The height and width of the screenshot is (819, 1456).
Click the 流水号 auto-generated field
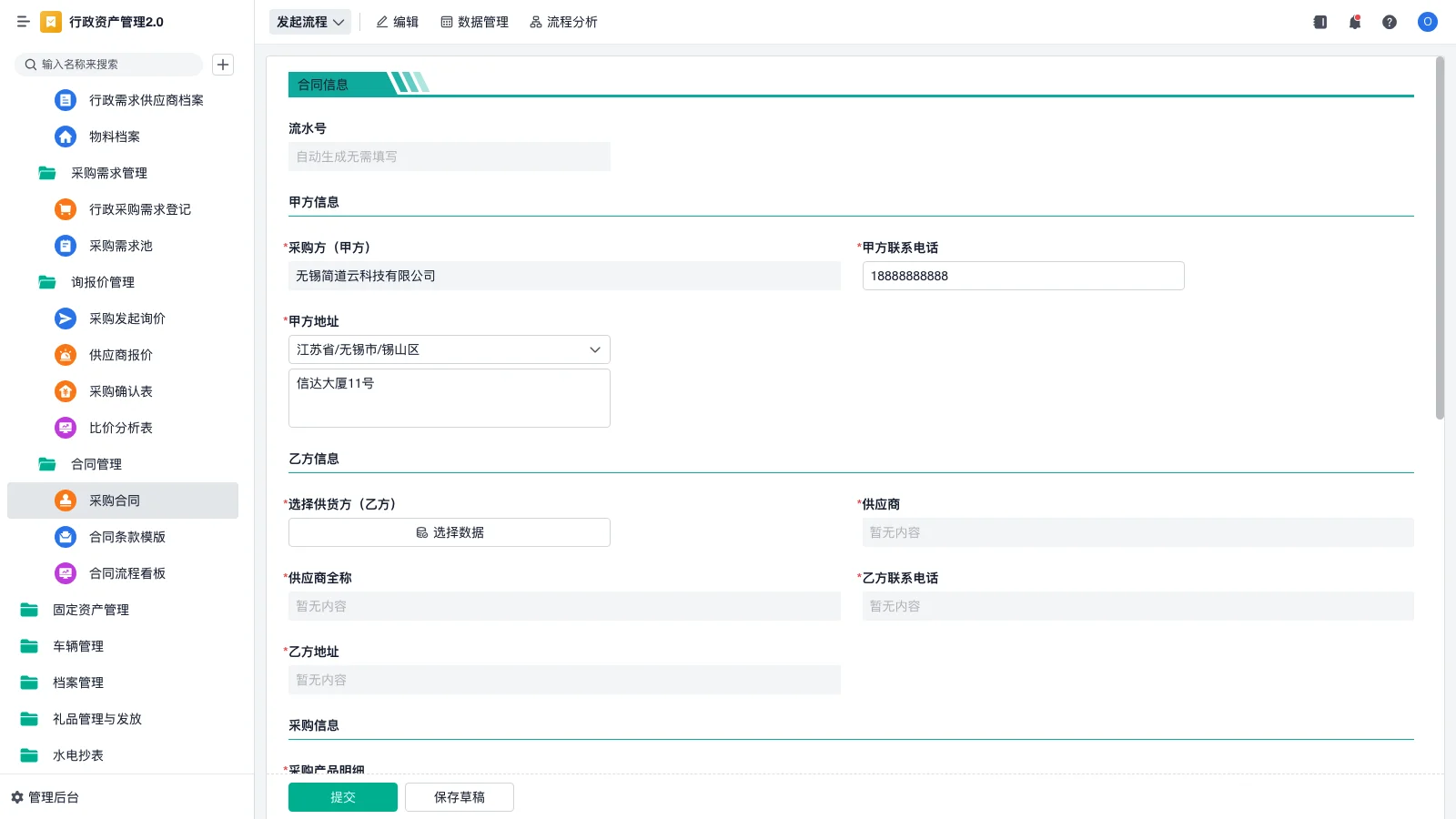click(450, 157)
